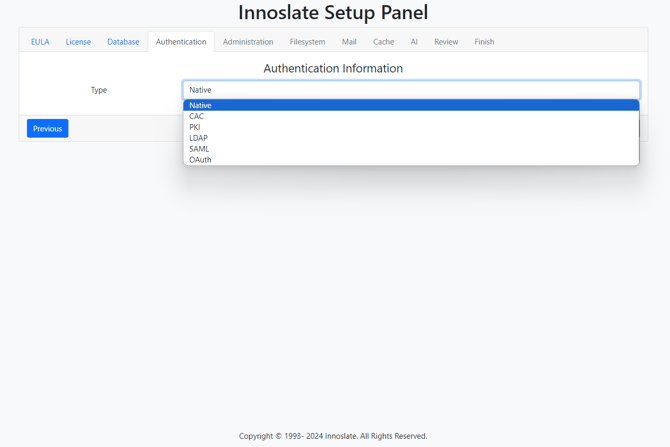This screenshot has height=447, width=670.
Task: Switch to the License tab
Action: click(x=78, y=42)
